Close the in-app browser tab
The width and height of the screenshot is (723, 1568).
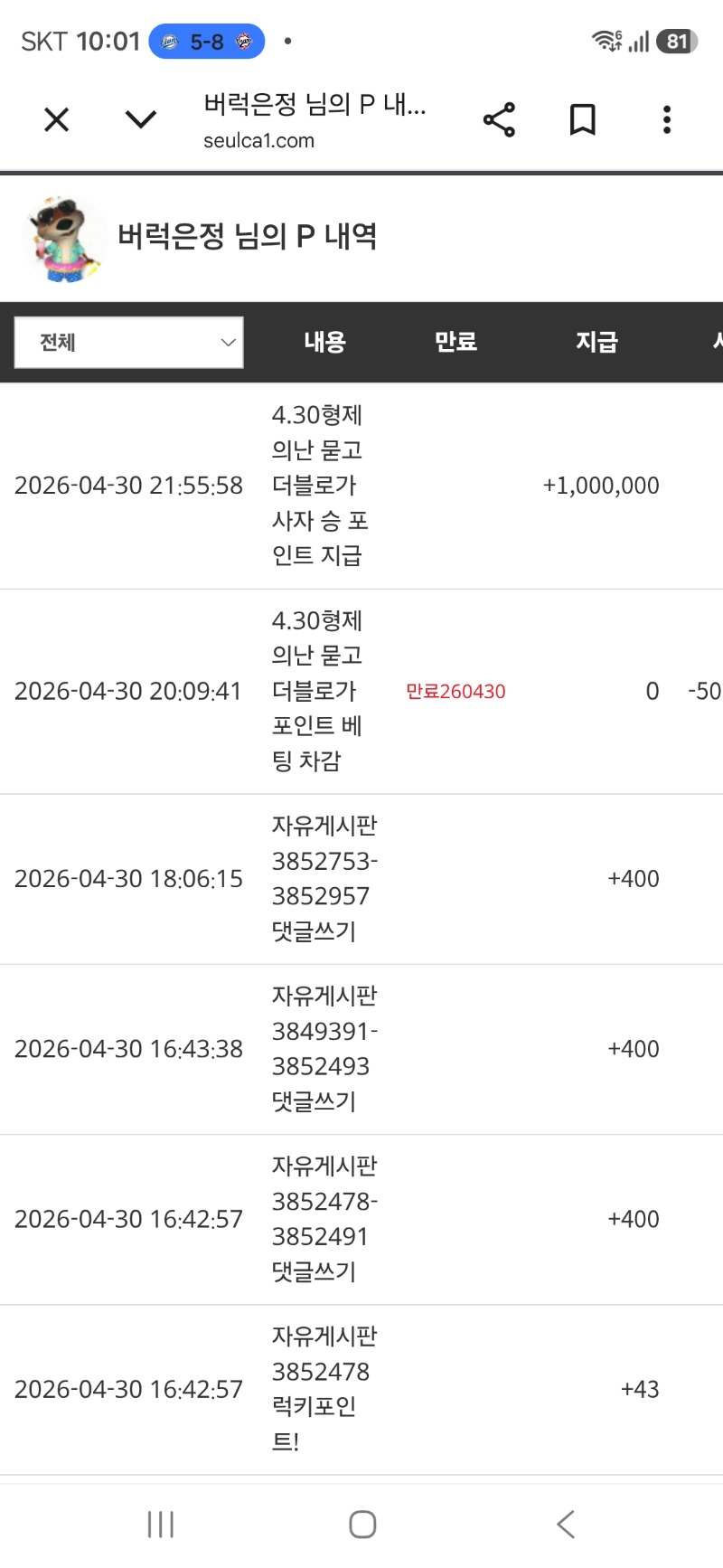coord(56,119)
